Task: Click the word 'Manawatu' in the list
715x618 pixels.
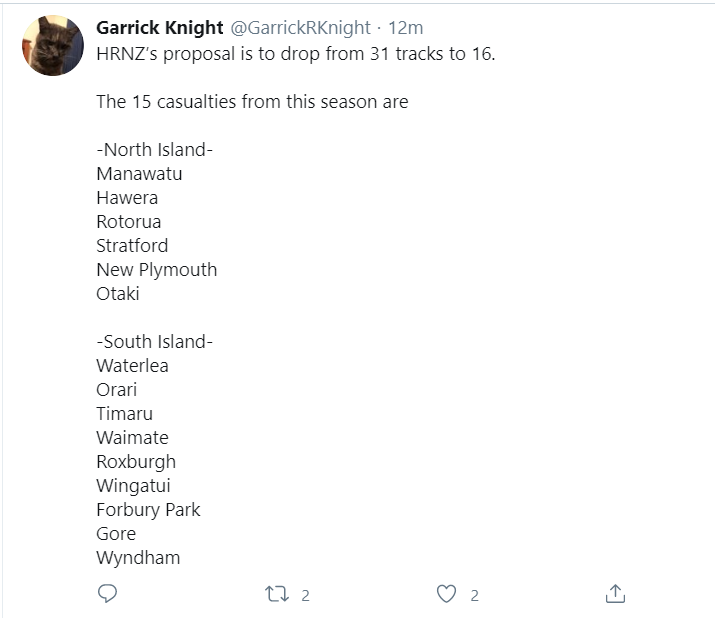Action: (139, 174)
